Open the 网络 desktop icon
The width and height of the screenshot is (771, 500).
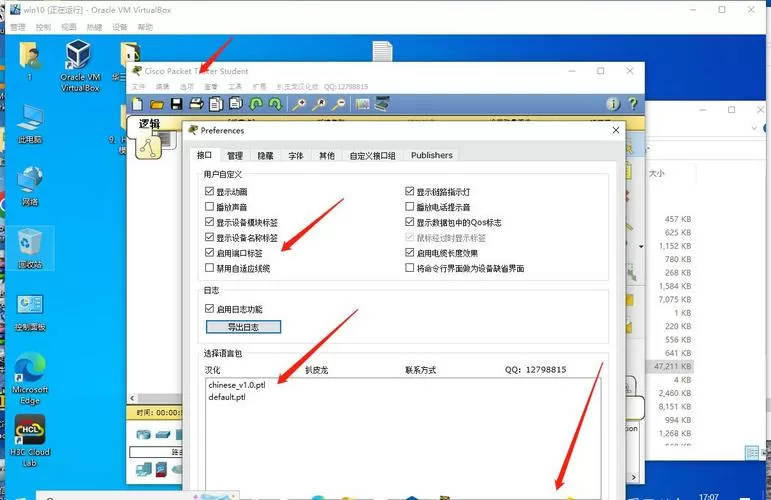coord(30,186)
